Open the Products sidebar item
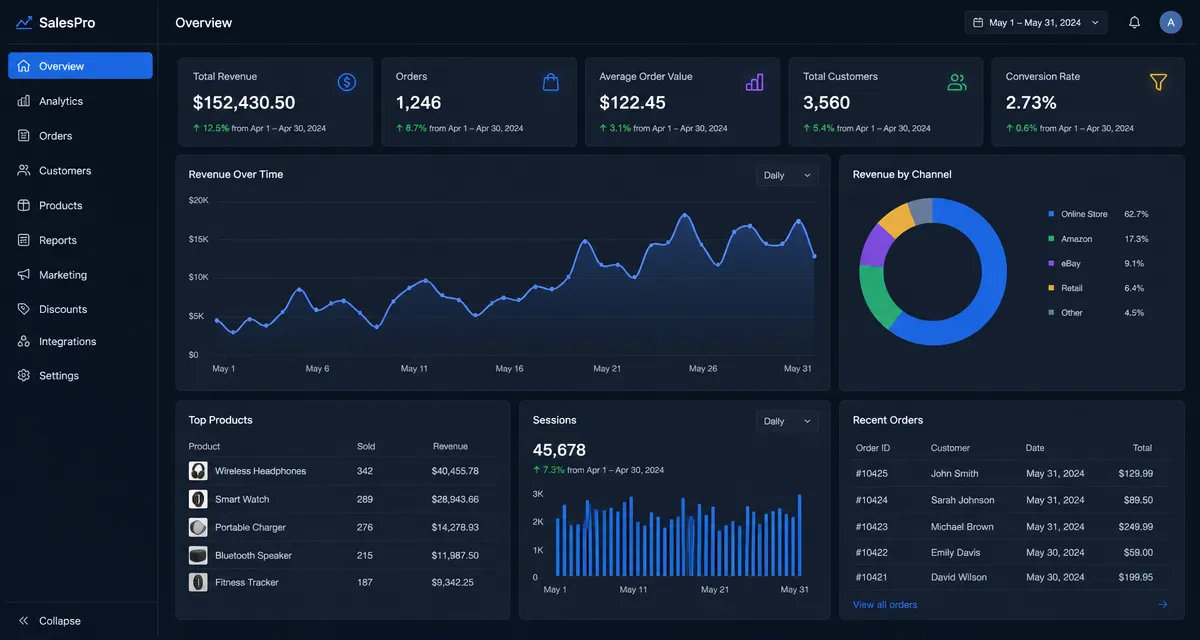 [80, 205]
